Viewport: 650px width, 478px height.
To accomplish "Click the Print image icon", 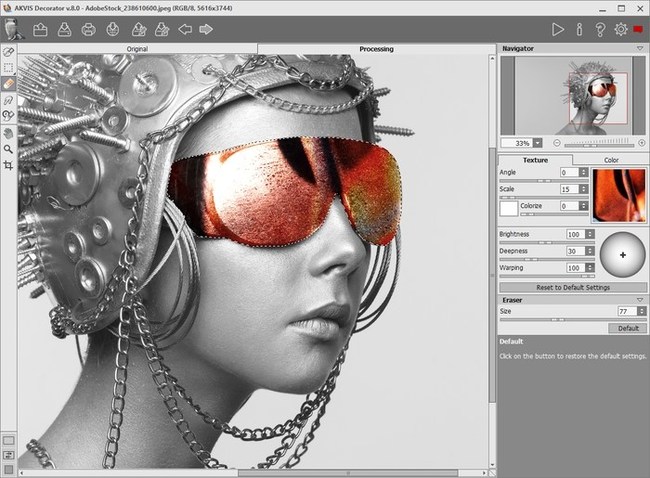I will [88, 29].
